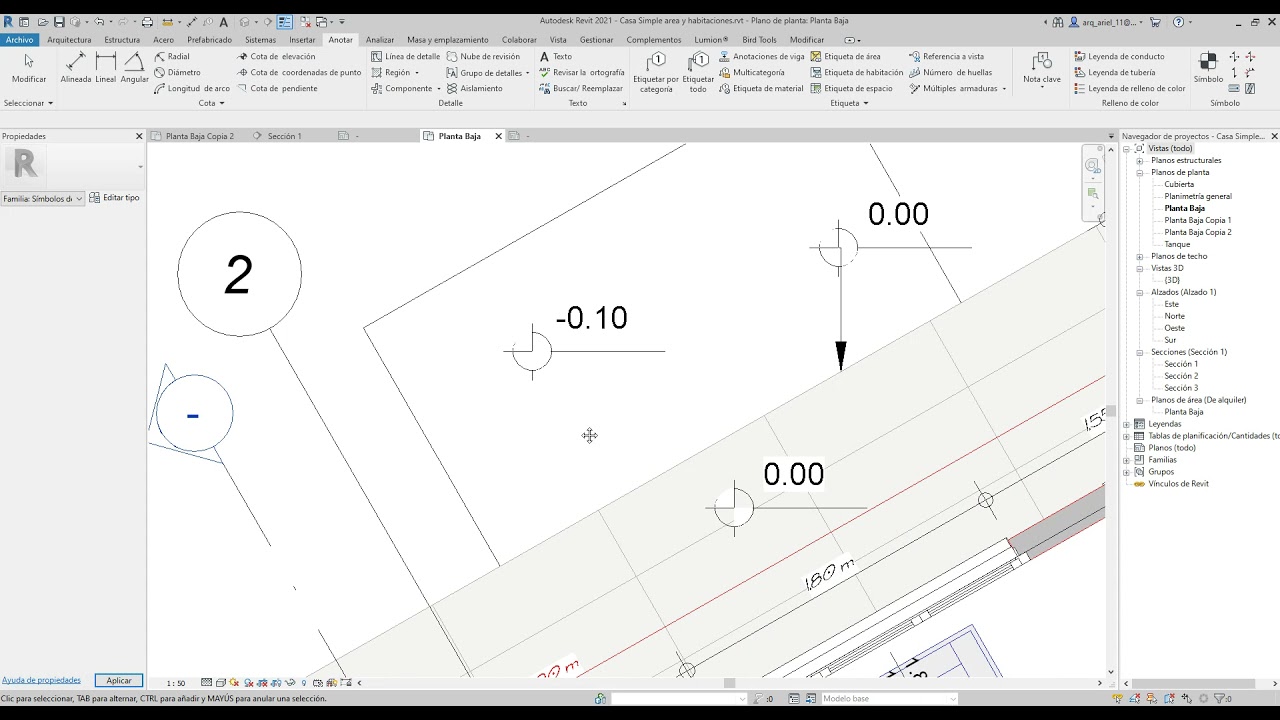This screenshot has height=720, width=1280.
Task: Activate Cota de coordenadas de punto
Action: (x=299, y=73)
